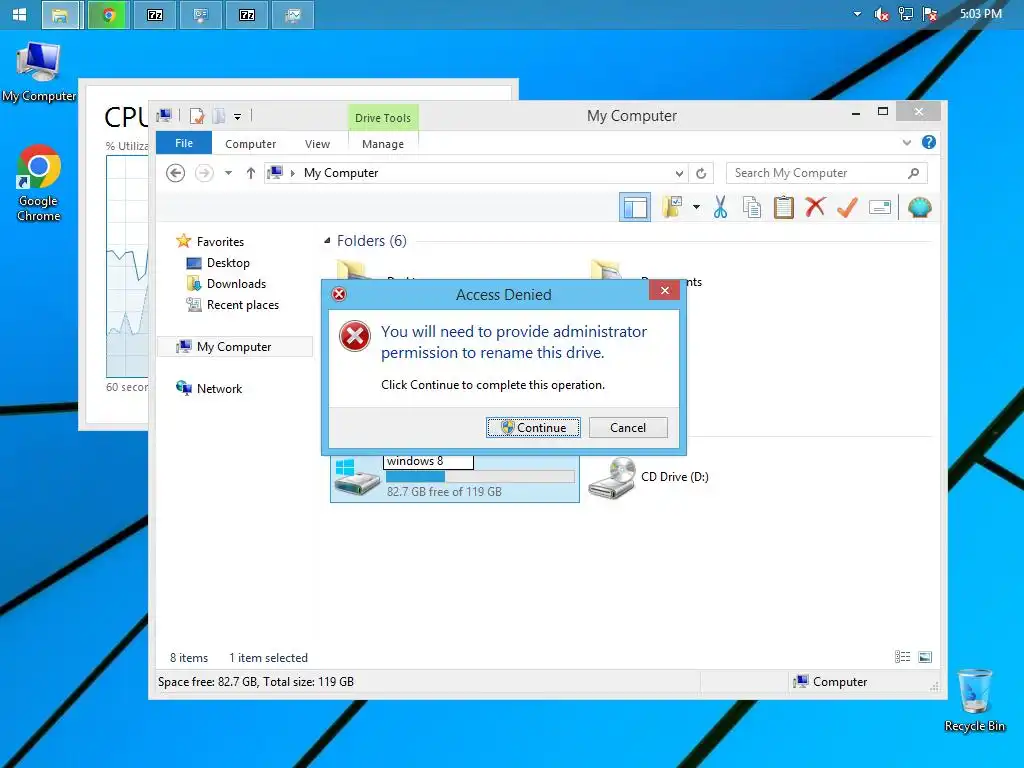Screen dimensions: 1024x768
Task: Click the Search My Computer field
Action: [x=819, y=173]
